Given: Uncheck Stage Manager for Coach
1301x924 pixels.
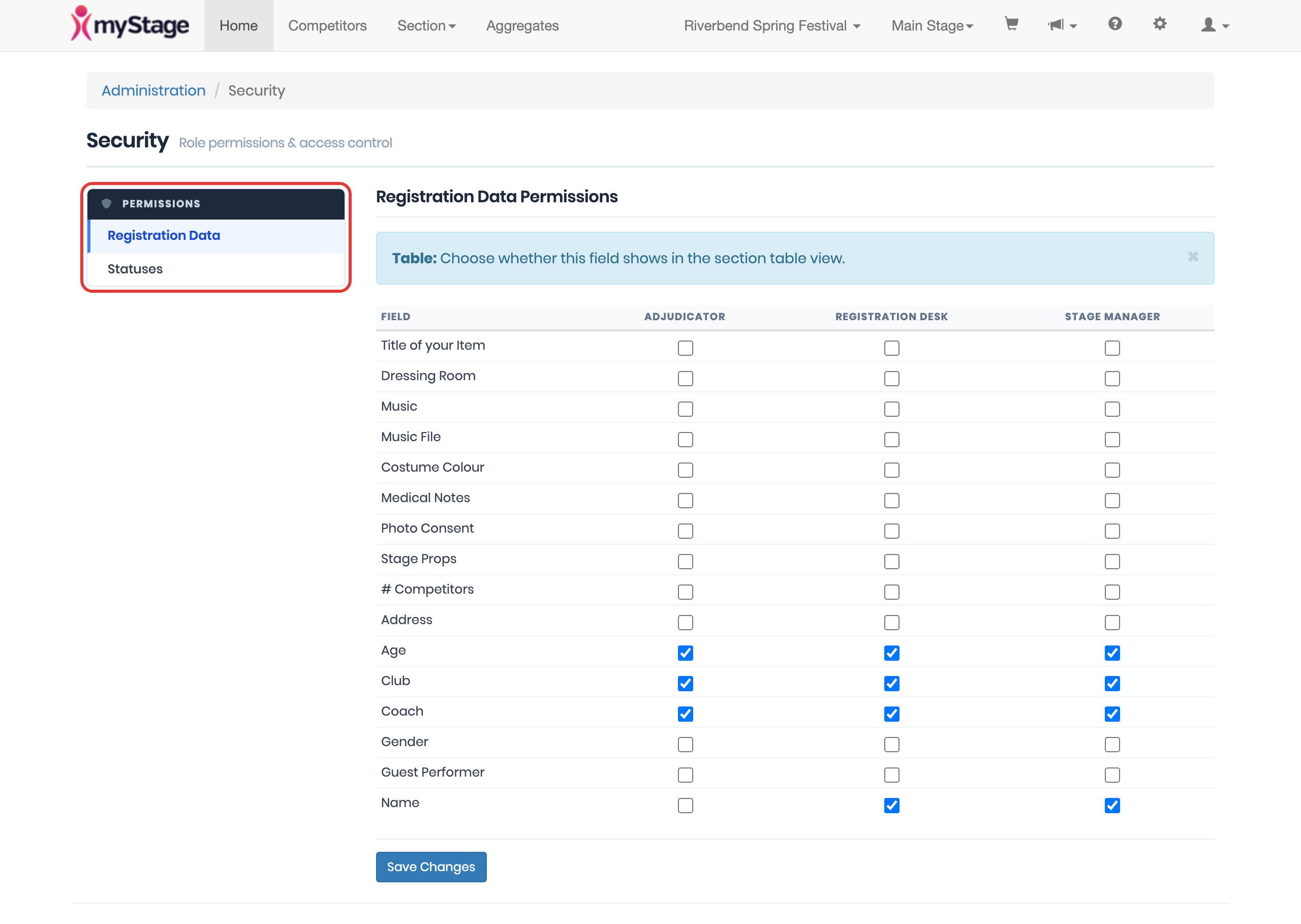Looking at the screenshot, I should 1112,714.
